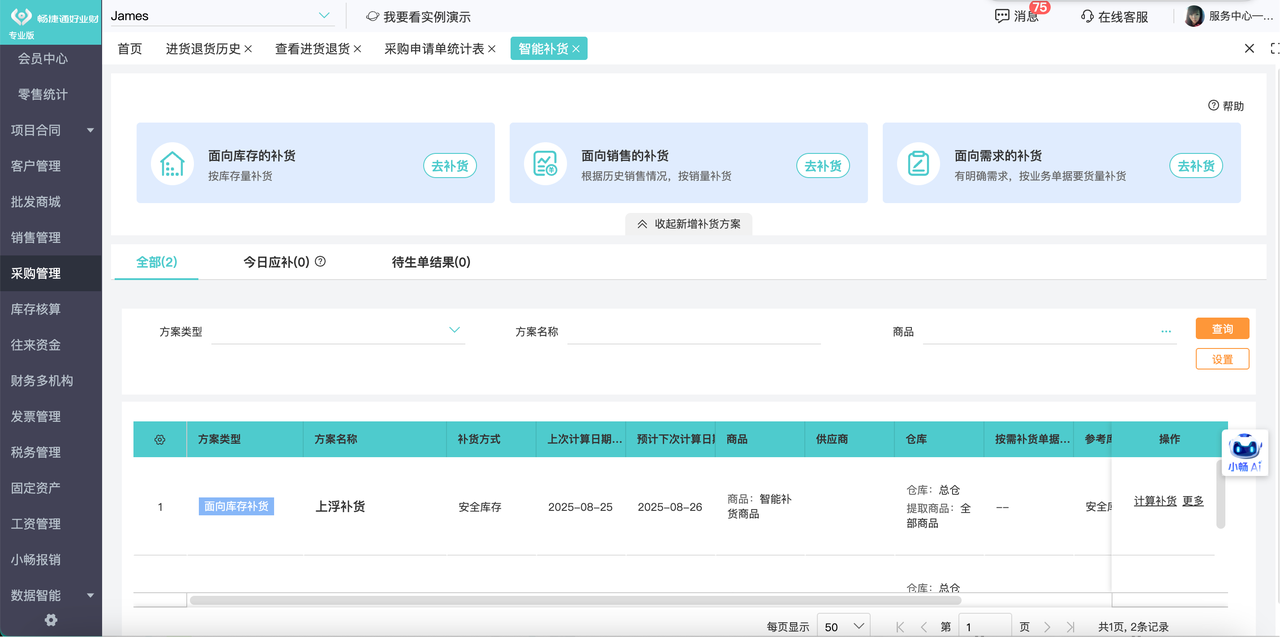Go to the last page arrow
This screenshot has width=1280, height=637.
pos(1071,627)
